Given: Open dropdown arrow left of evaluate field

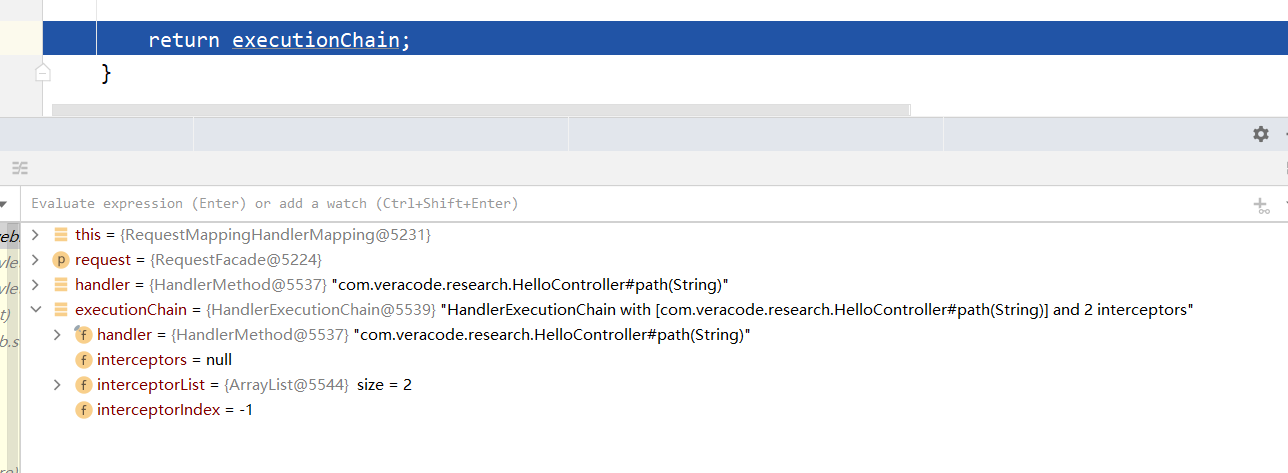Looking at the screenshot, I should (4, 204).
